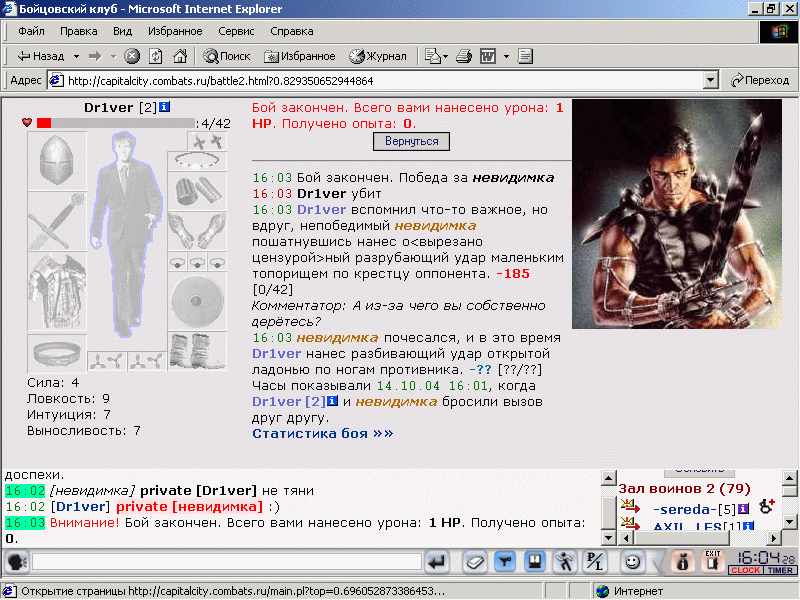Click the EXIT door icon

click(x=712, y=561)
